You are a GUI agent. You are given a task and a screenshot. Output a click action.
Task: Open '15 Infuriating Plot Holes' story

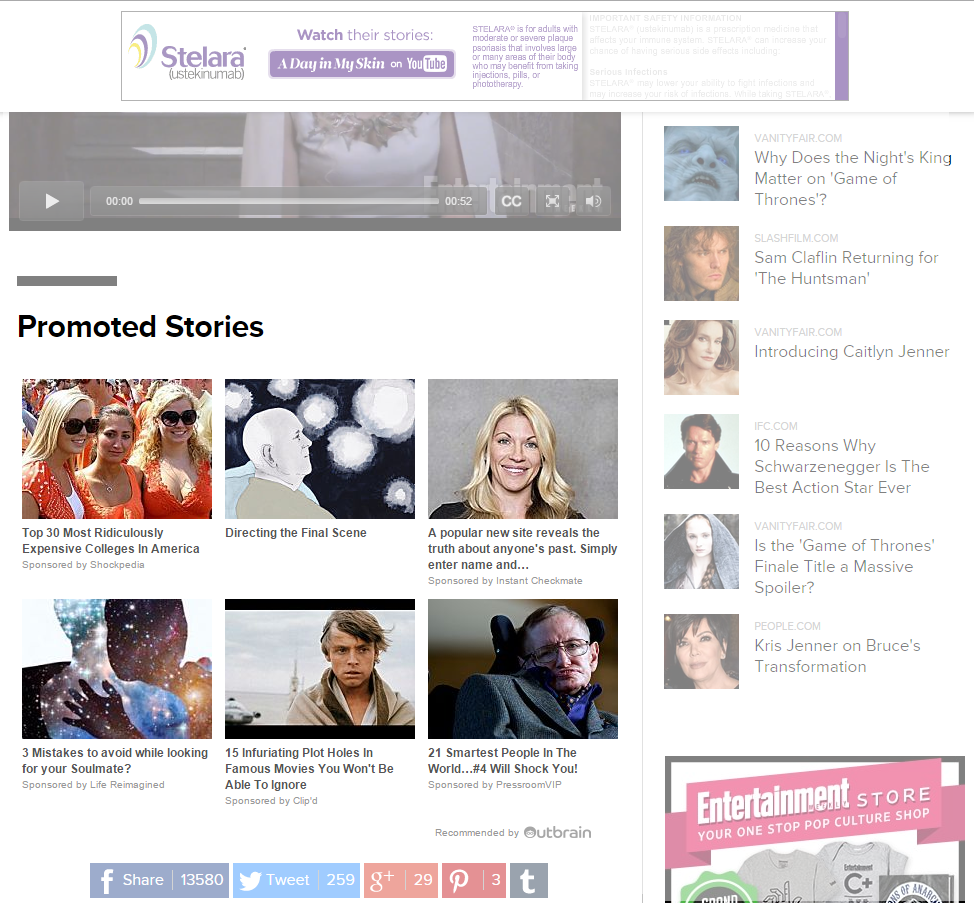tap(309, 768)
